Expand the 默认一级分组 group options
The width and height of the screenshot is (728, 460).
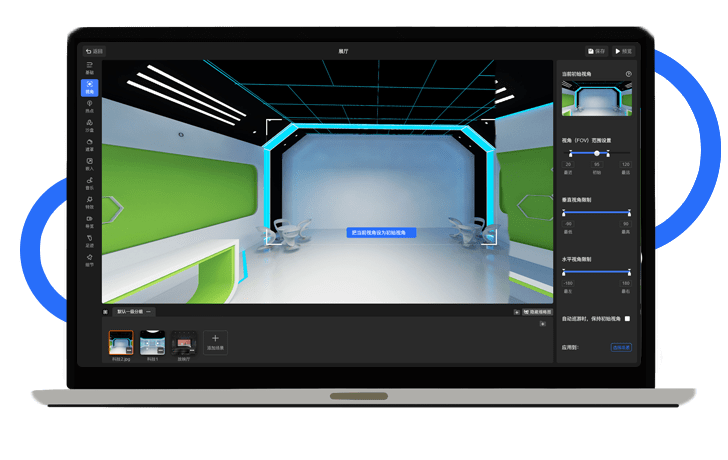click(148, 311)
